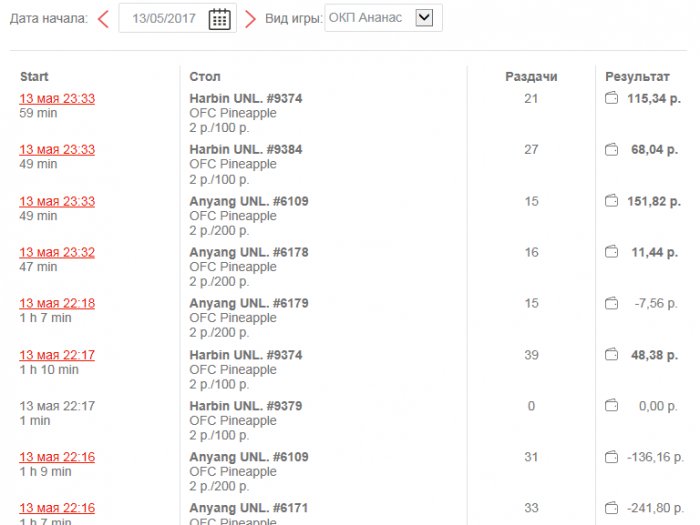Click result value -136,16 р.
Viewport: 700px width, 525px height.
coord(655,457)
